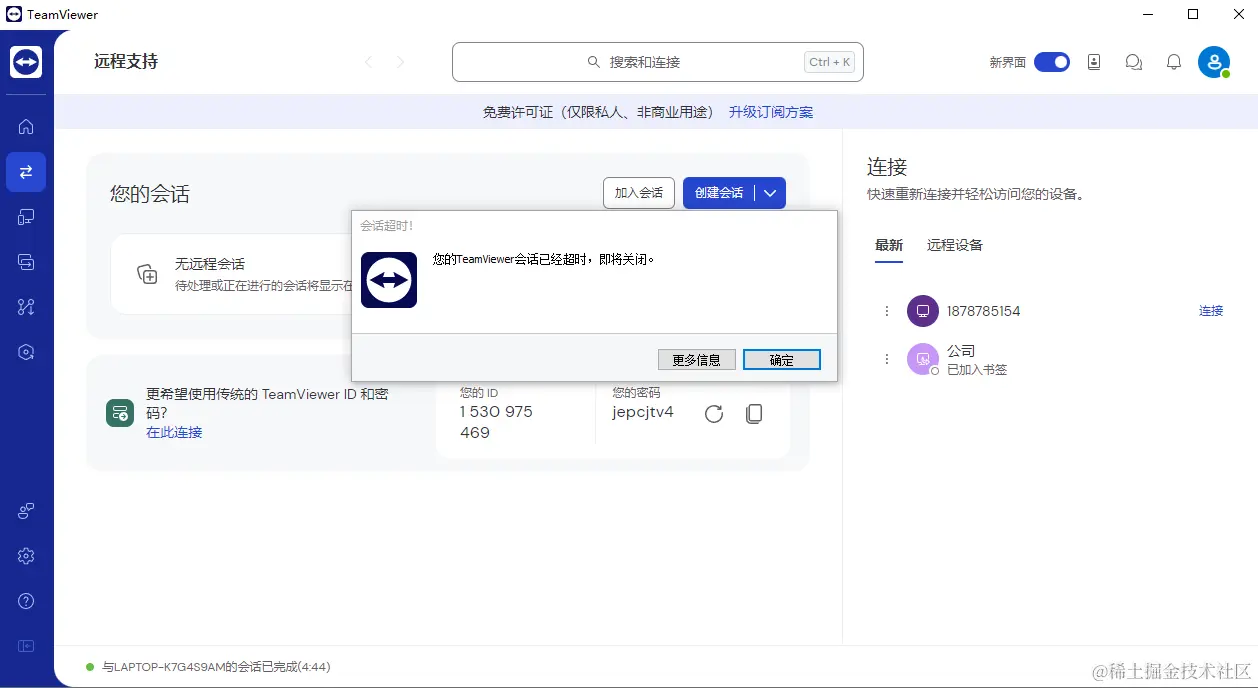This screenshot has width=1258, height=688.
Task: Open the integrations icon in the lower sidebar
Action: coord(26,511)
